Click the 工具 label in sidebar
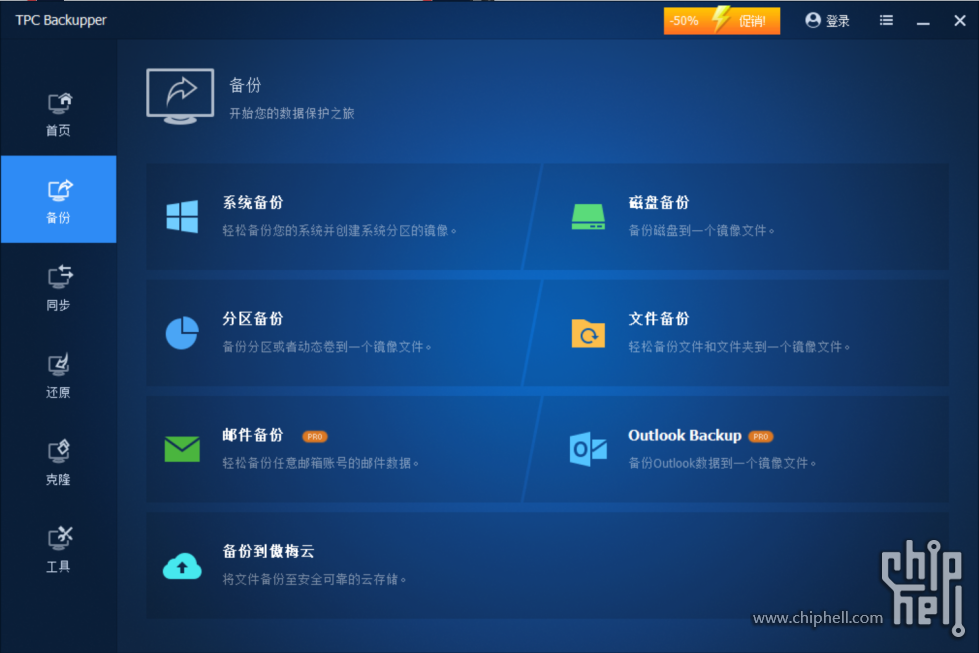 (x=58, y=567)
